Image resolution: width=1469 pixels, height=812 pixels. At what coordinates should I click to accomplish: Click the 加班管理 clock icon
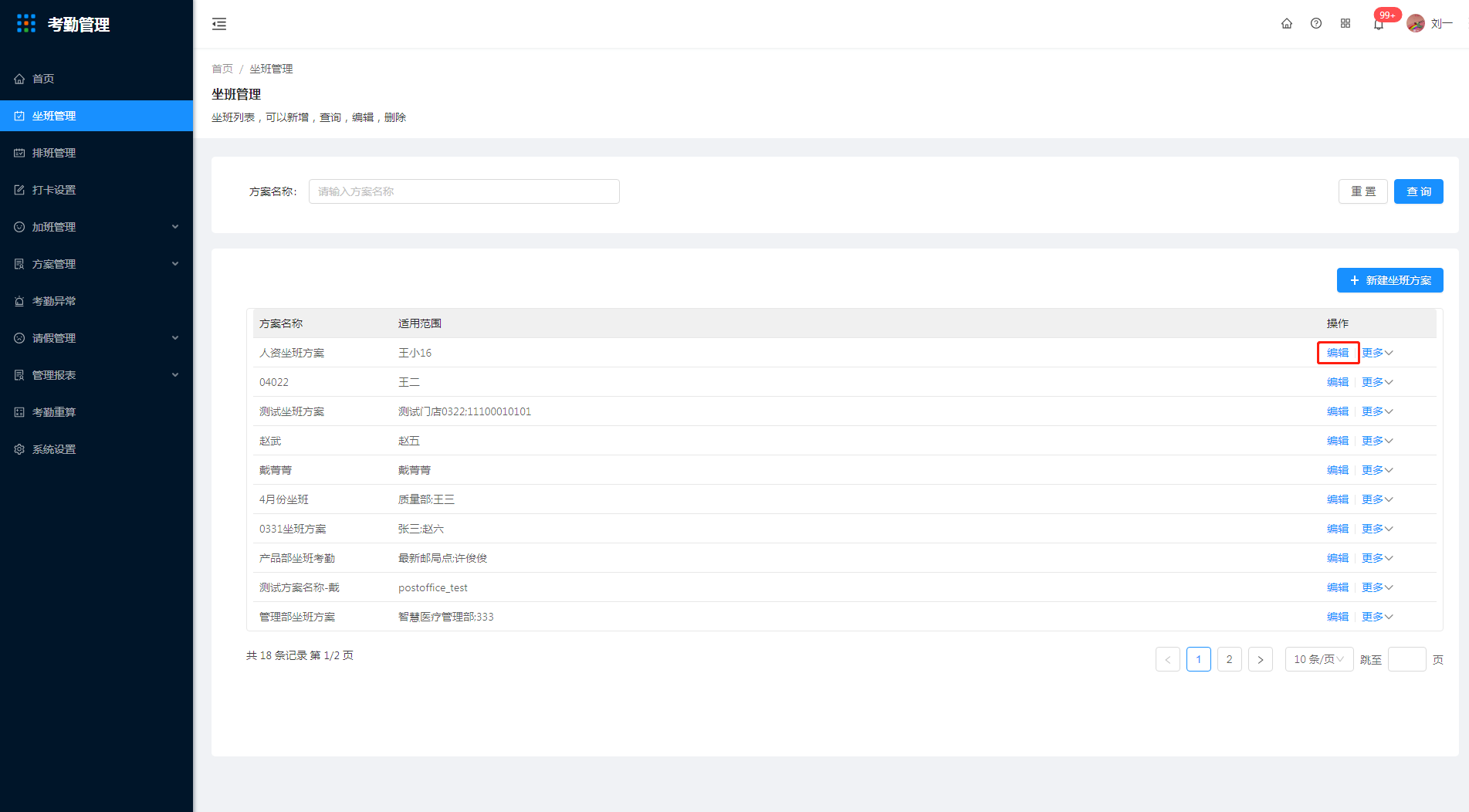[19, 227]
